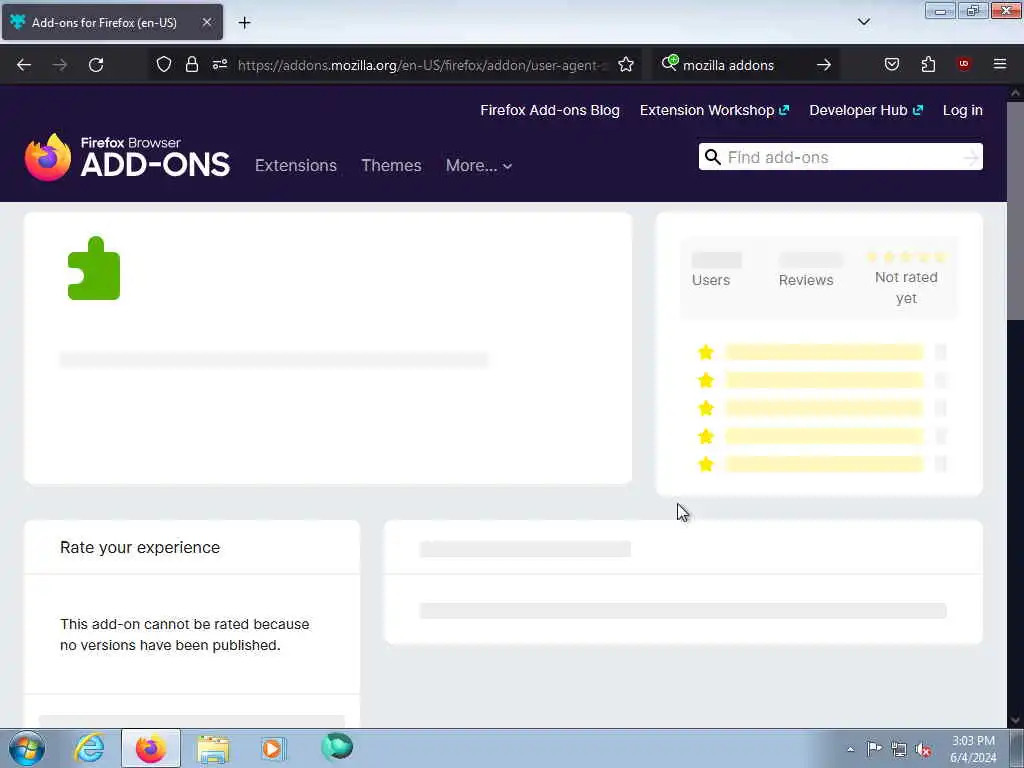1024x768 pixels.
Task: Click the middle rating distribution bar
Action: (824, 408)
